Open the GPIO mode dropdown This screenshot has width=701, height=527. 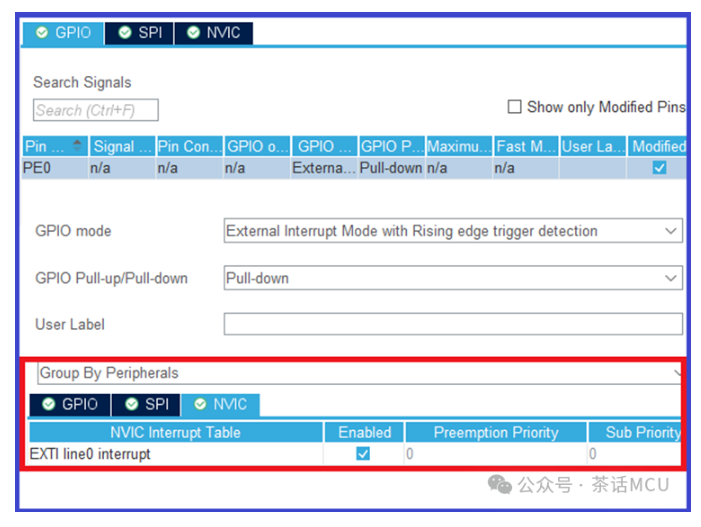(x=452, y=231)
